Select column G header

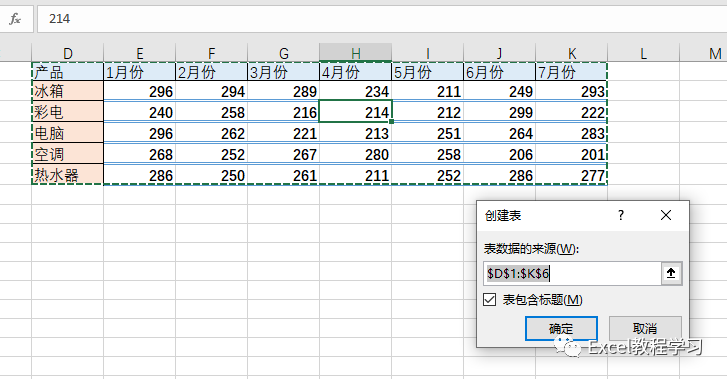(284, 53)
